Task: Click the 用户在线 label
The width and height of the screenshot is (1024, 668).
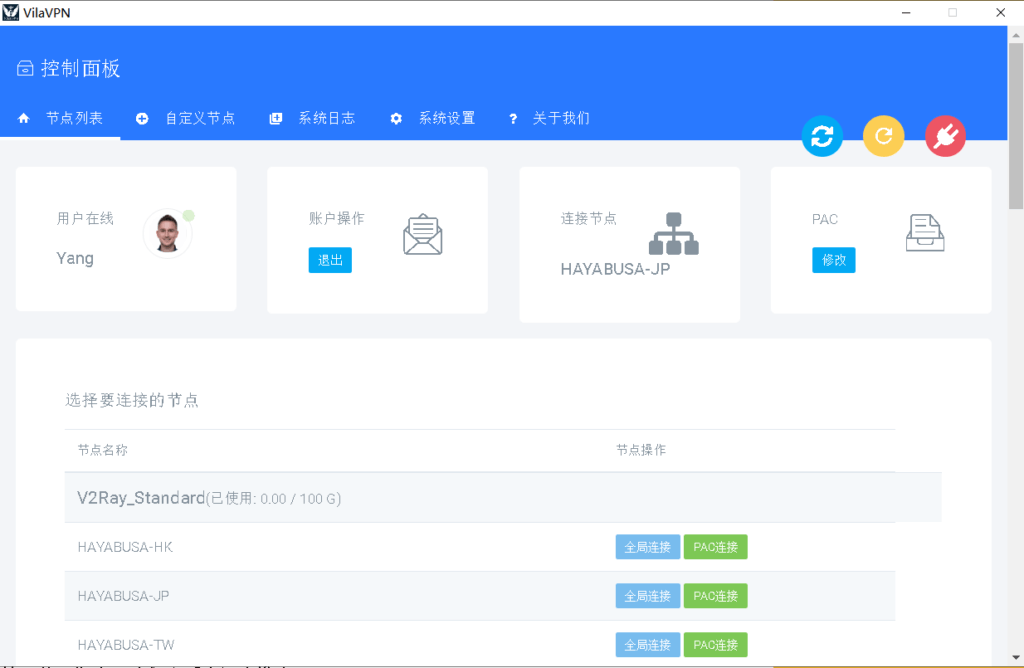Action: pyautogui.click(x=85, y=219)
